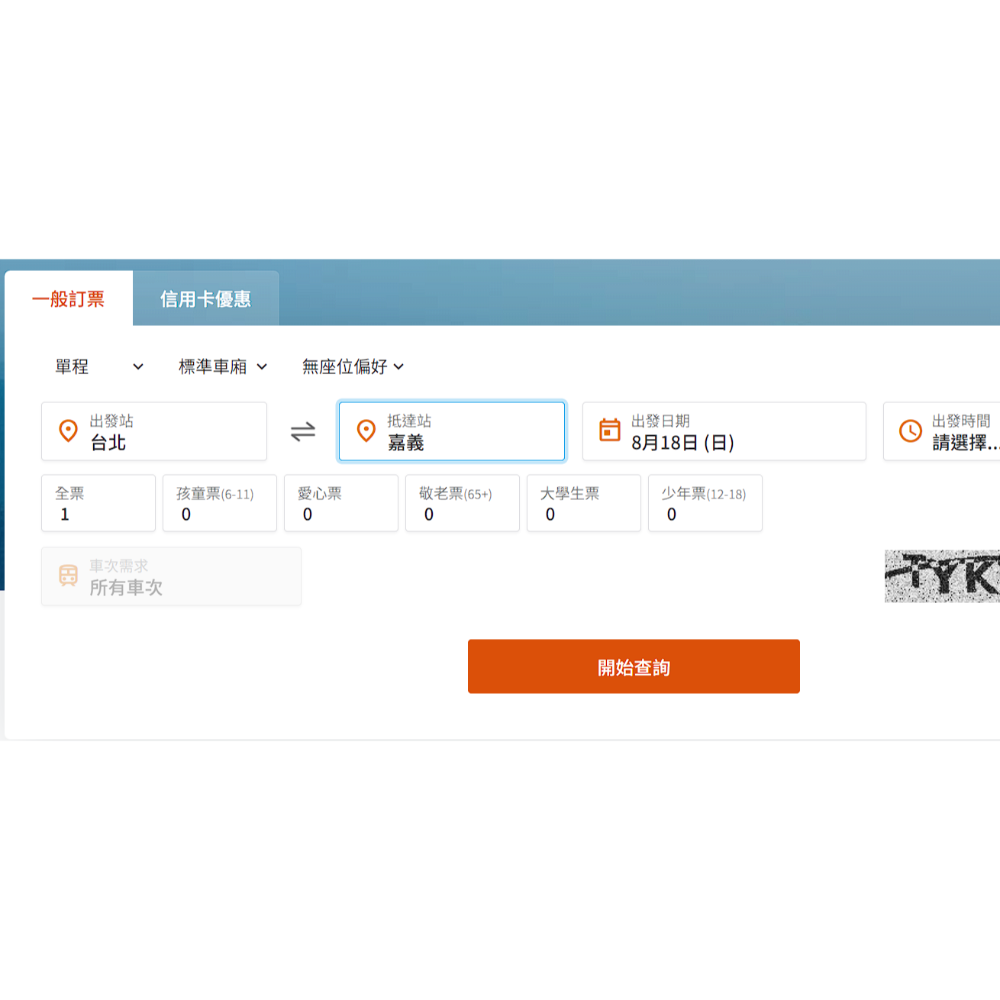Select the 一般訂票 tab
The height and width of the screenshot is (1000, 1000).
click(68, 299)
